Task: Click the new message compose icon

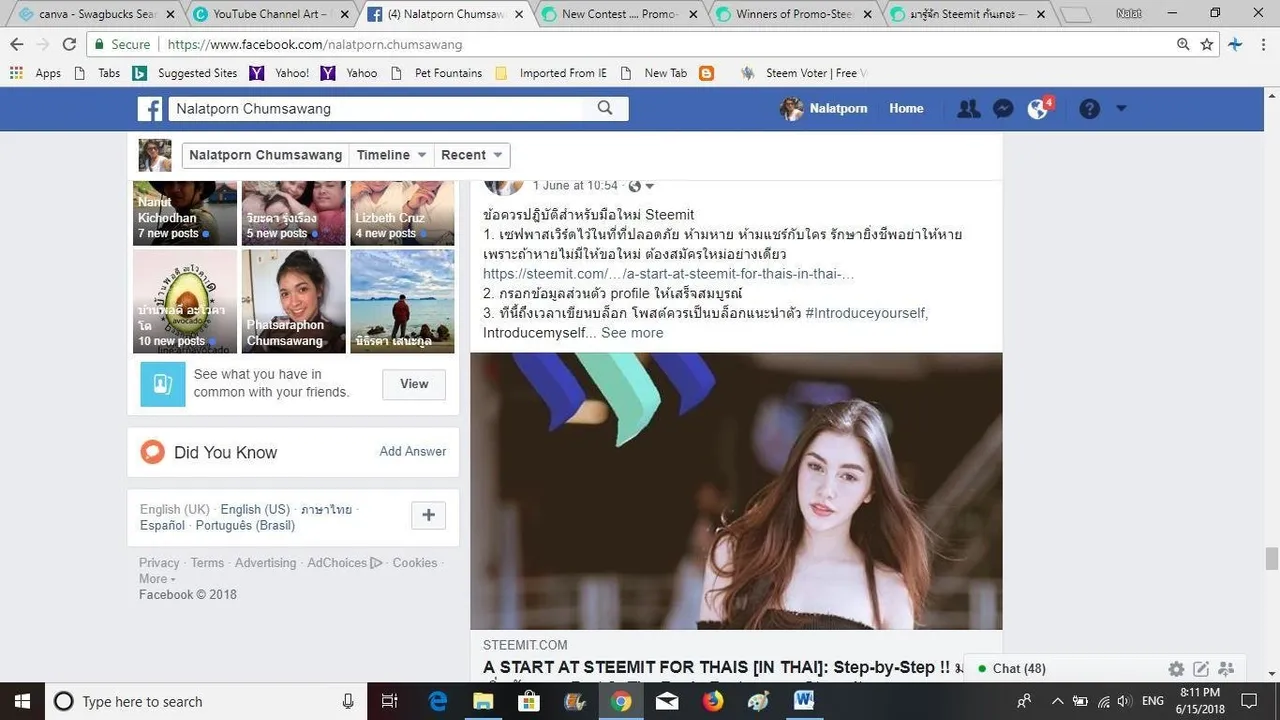Action: pyautogui.click(x=1201, y=669)
